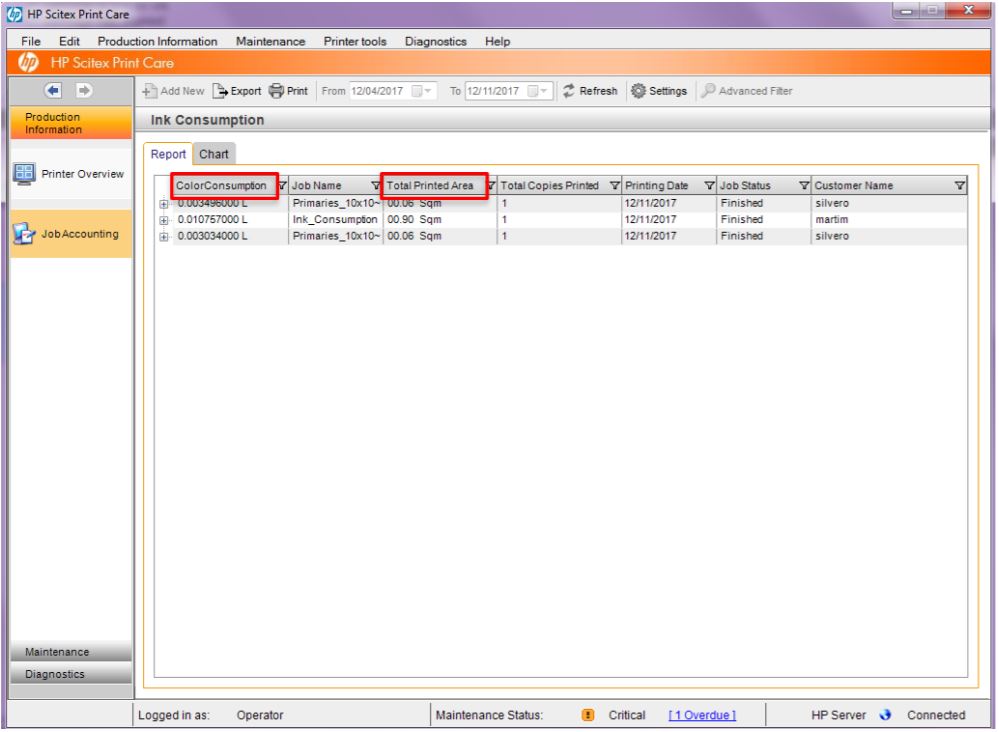The image size is (999, 732).
Task: Click the Refresh icon to reload the report
Action: (x=568, y=90)
